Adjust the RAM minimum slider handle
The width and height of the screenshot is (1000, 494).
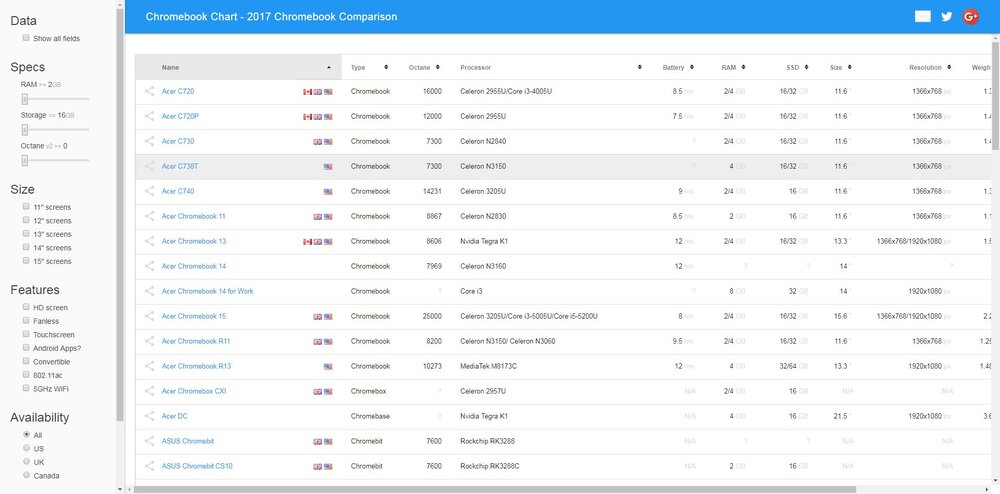pos(24,99)
